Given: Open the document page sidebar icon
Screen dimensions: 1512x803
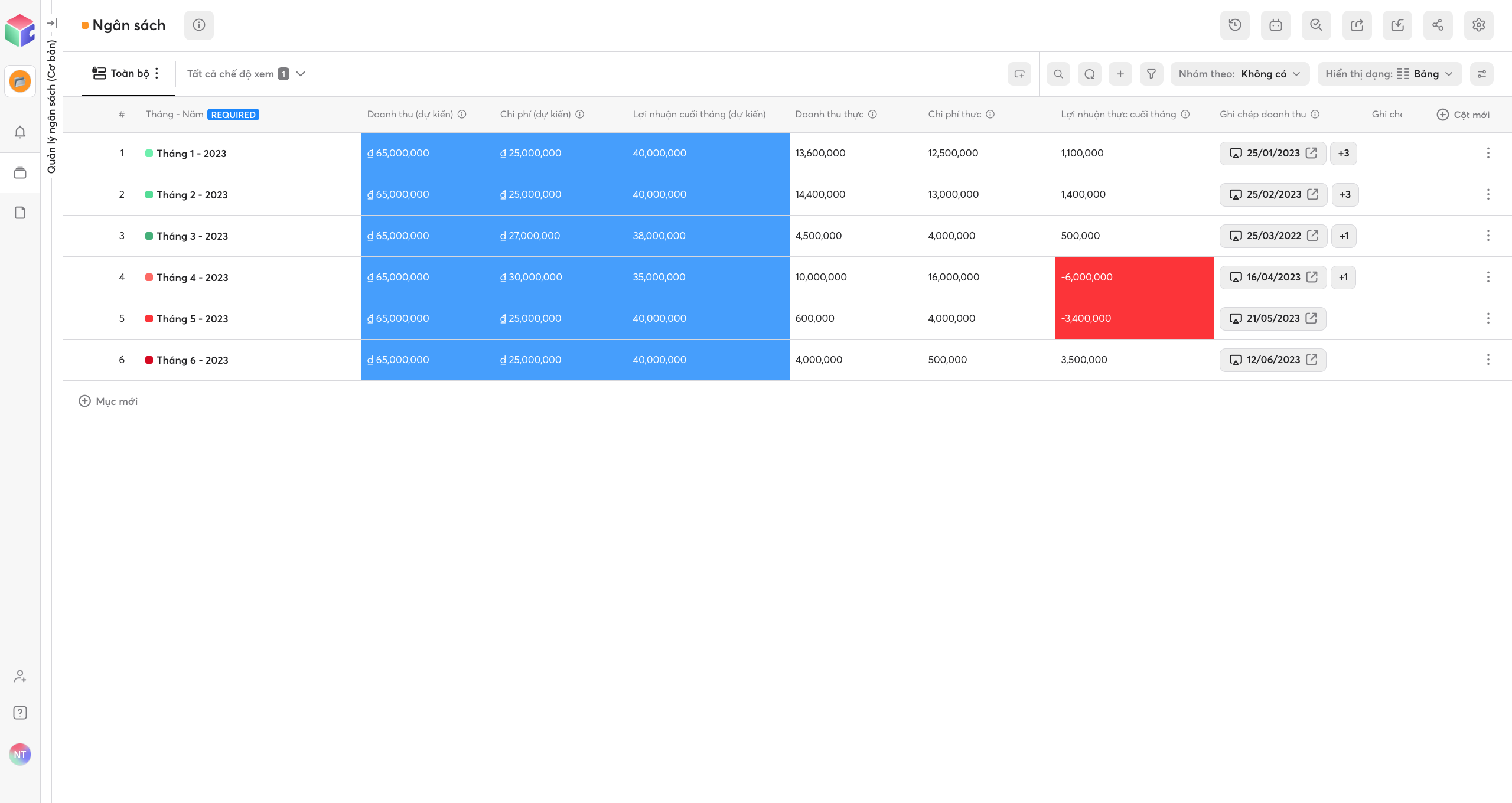Looking at the screenshot, I should (20, 213).
